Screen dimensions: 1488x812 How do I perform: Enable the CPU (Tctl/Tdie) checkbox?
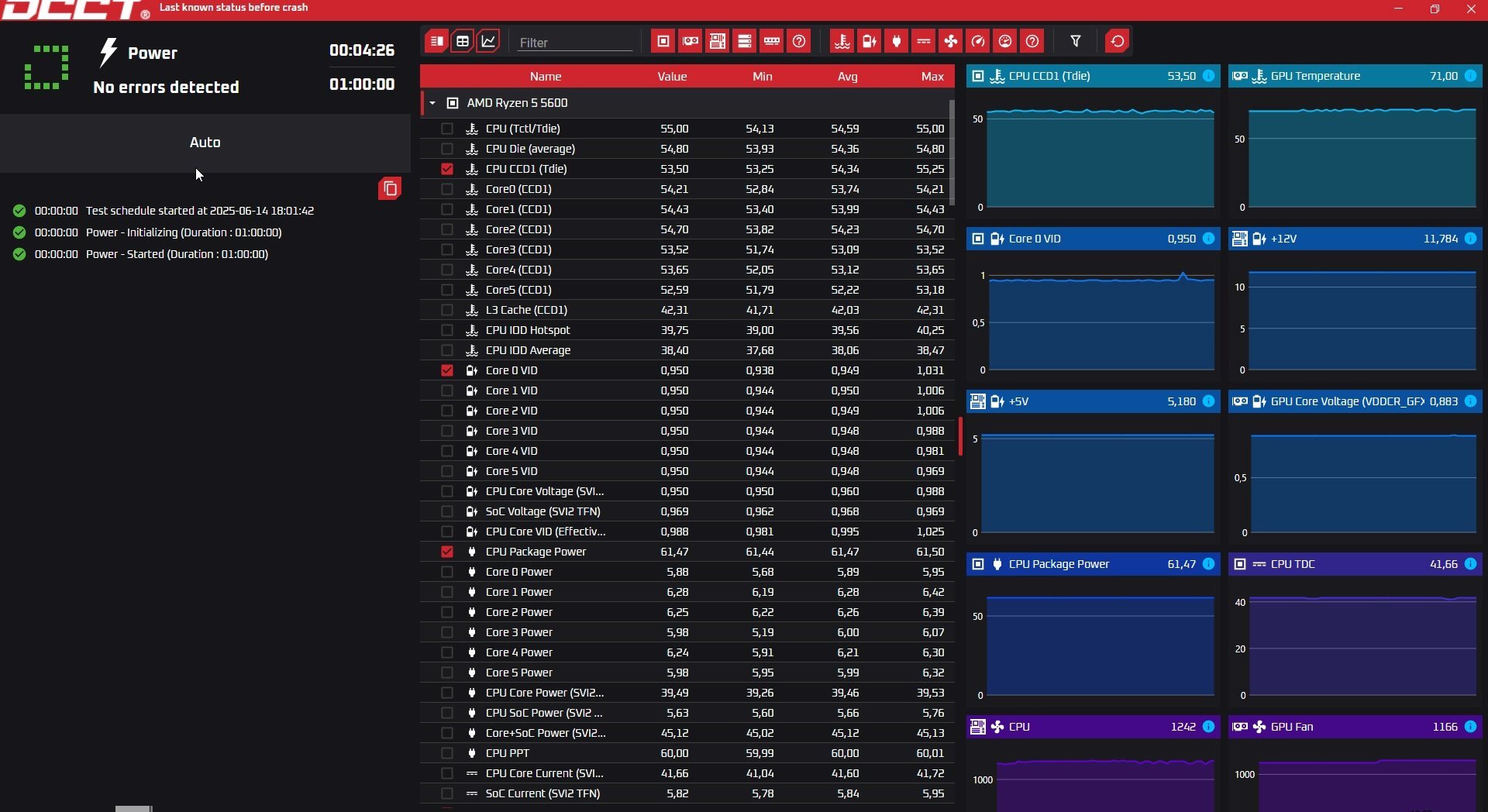click(447, 129)
